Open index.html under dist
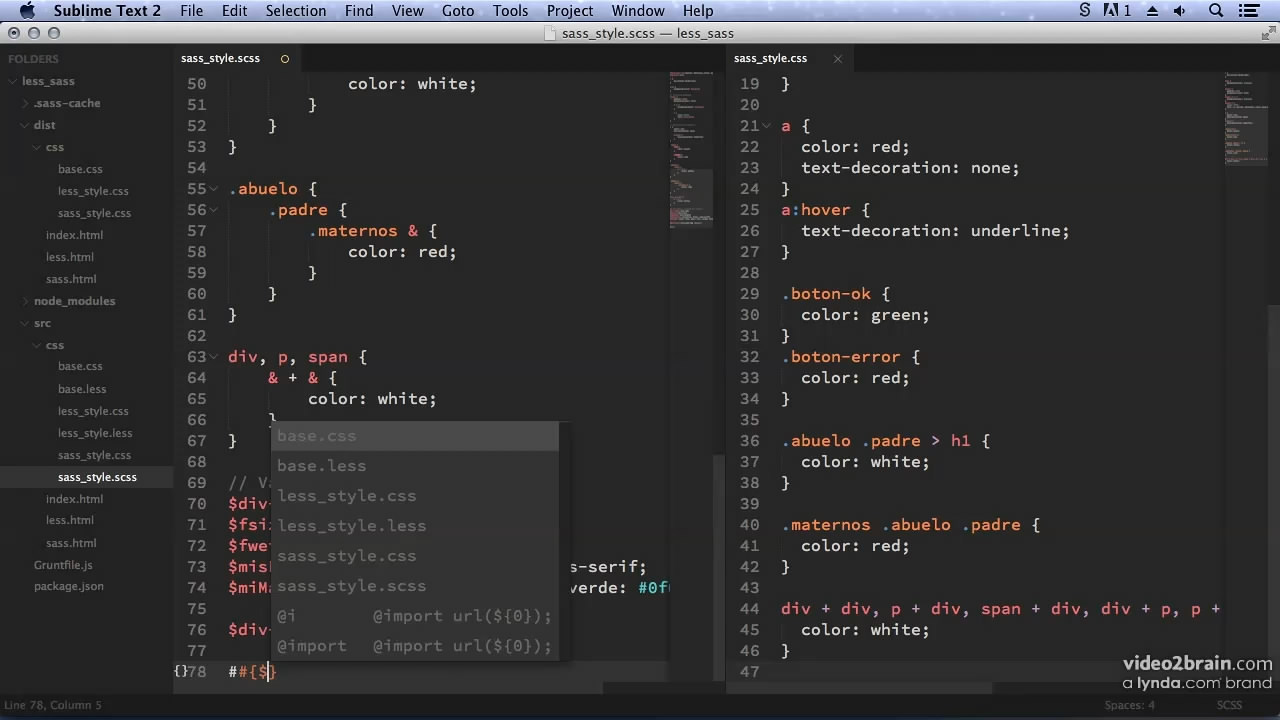1280x720 pixels. pos(74,235)
